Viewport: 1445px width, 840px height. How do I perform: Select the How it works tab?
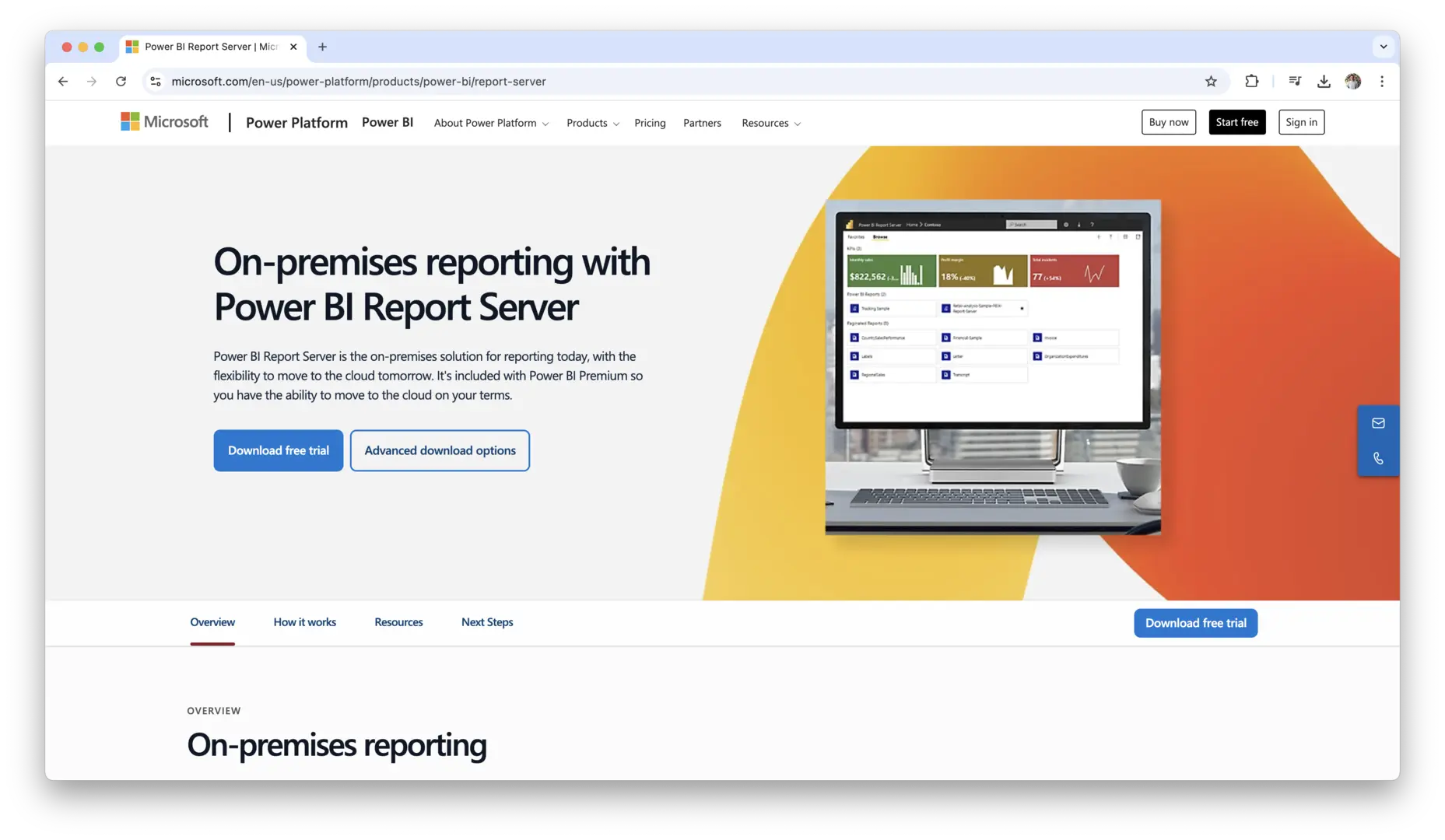(305, 622)
